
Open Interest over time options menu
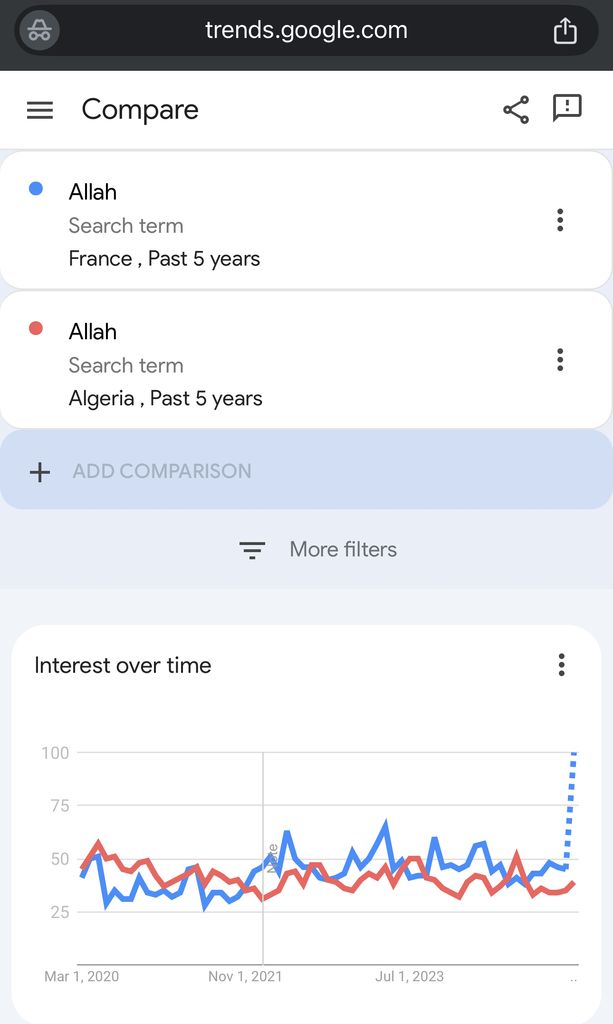pos(562,665)
